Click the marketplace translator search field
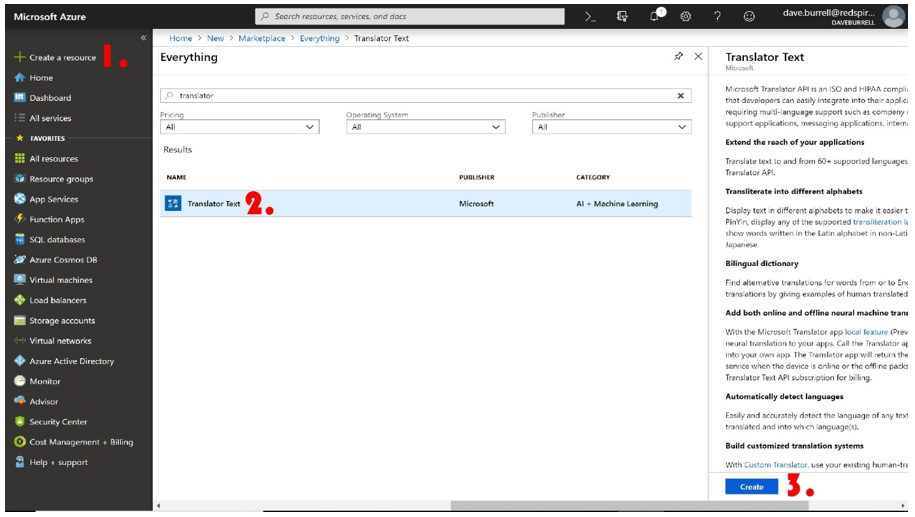 coord(425,96)
